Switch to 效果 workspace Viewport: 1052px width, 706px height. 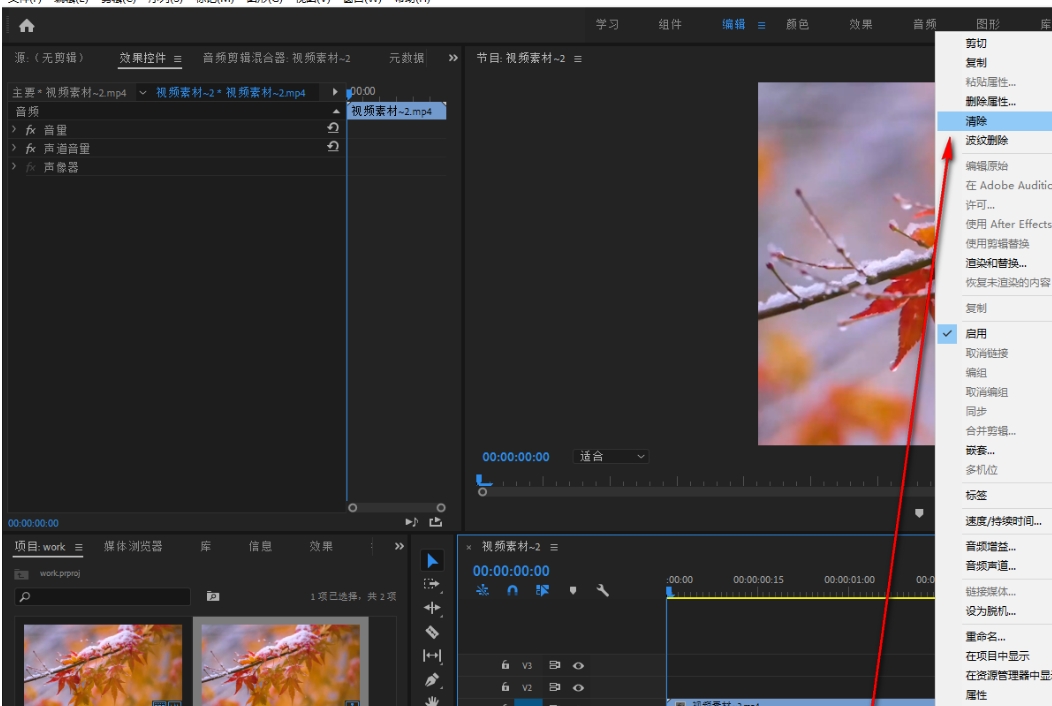pyautogui.click(x=861, y=25)
